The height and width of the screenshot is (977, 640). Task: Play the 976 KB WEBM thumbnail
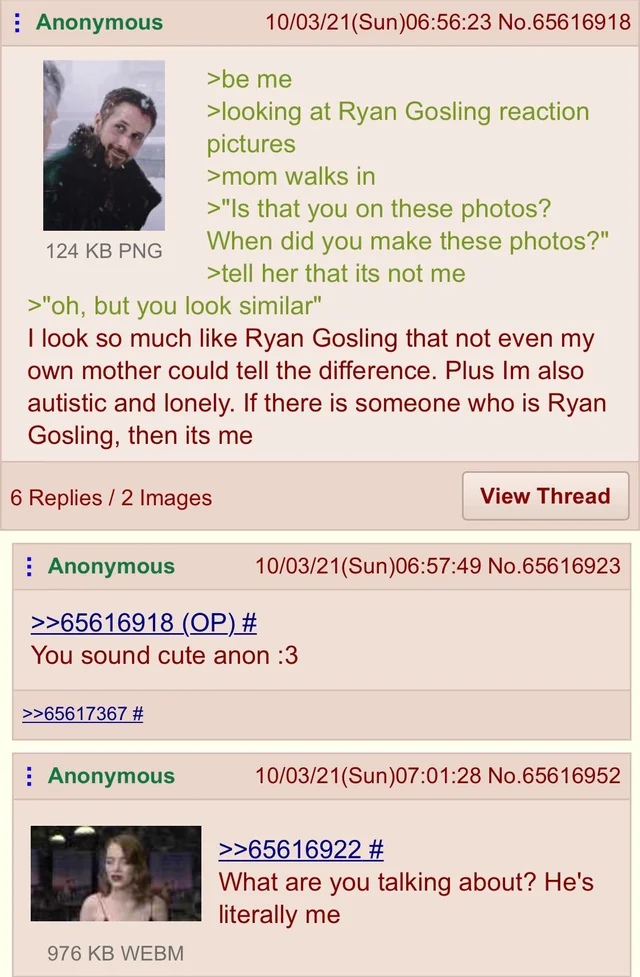(116, 873)
